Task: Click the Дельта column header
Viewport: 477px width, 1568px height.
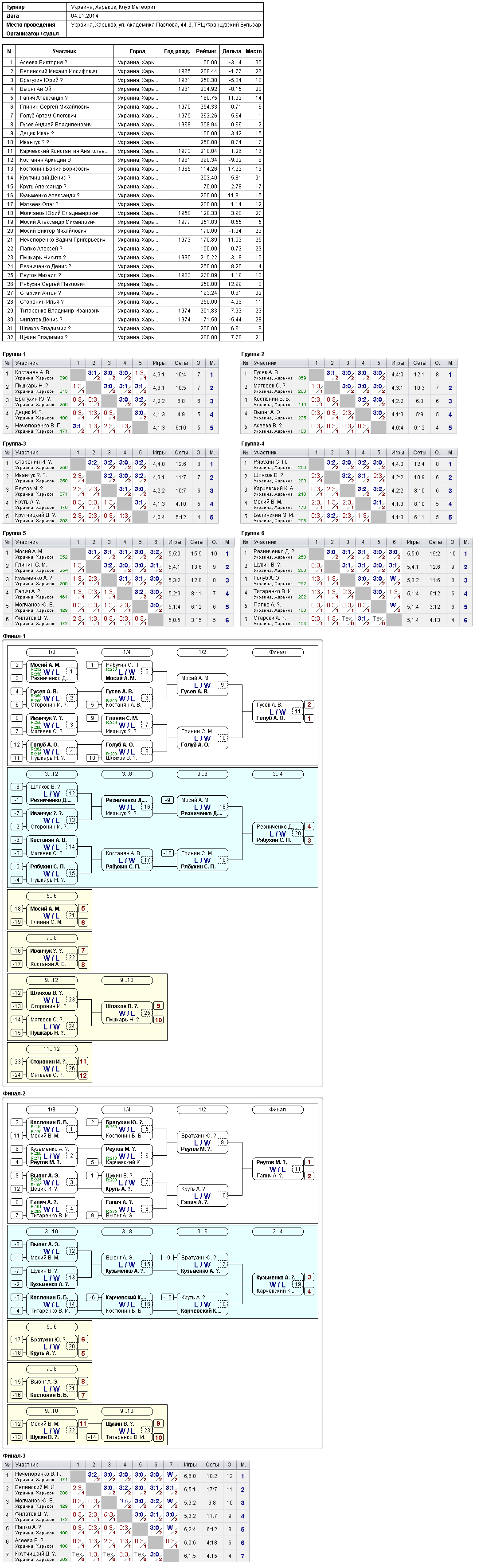Action: [x=232, y=51]
